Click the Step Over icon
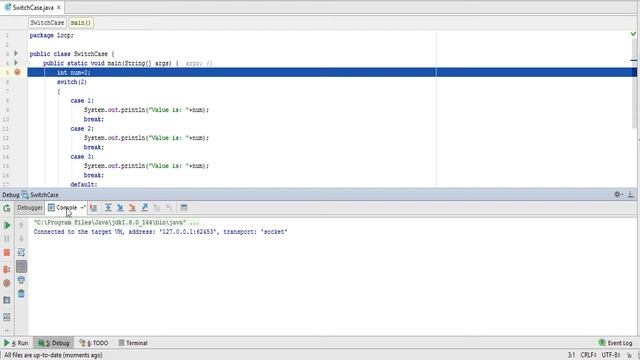This screenshot has width=640, height=360. tap(108, 208)
